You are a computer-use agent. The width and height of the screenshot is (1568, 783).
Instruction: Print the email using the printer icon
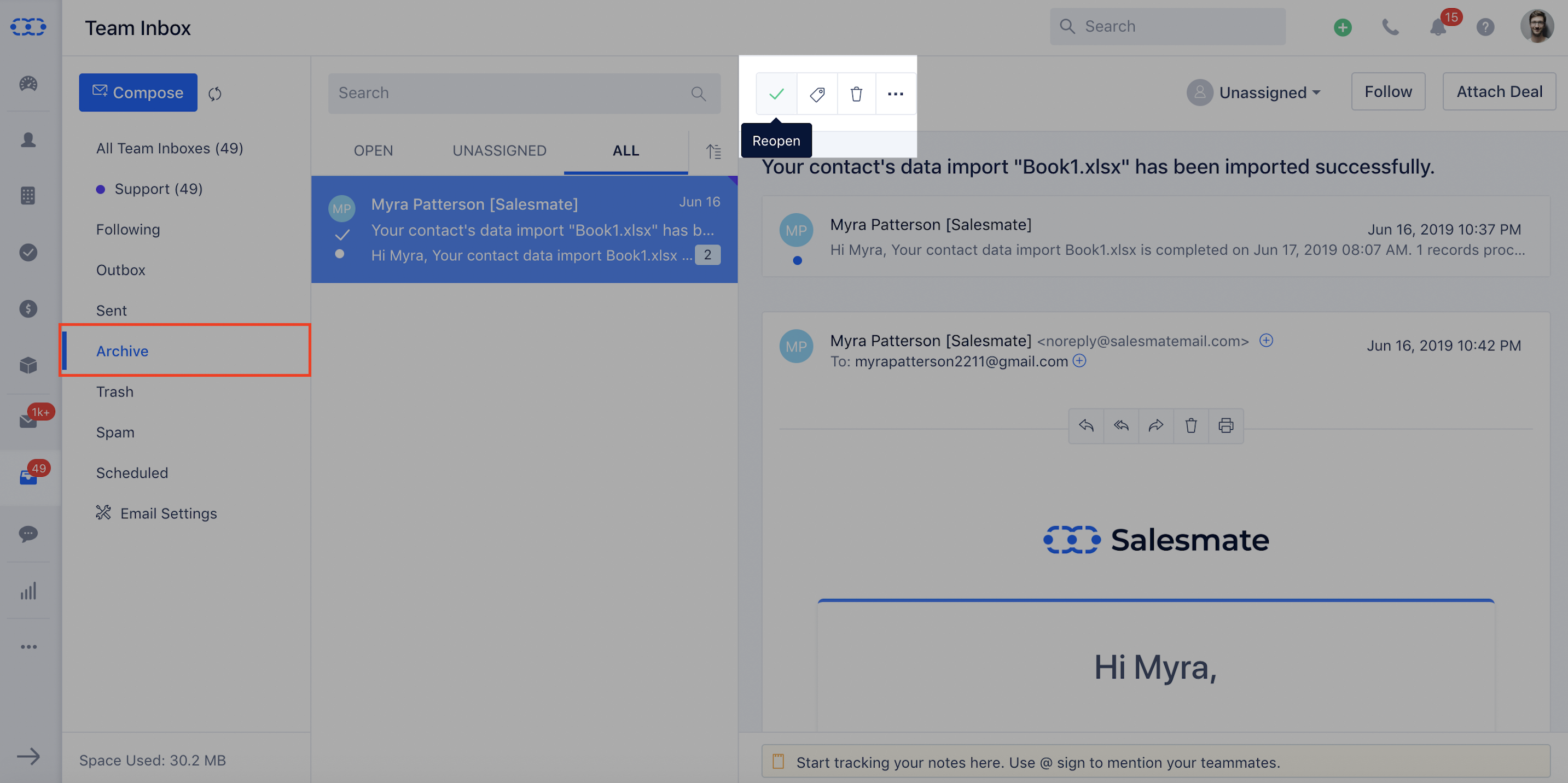coord(1226,426)
